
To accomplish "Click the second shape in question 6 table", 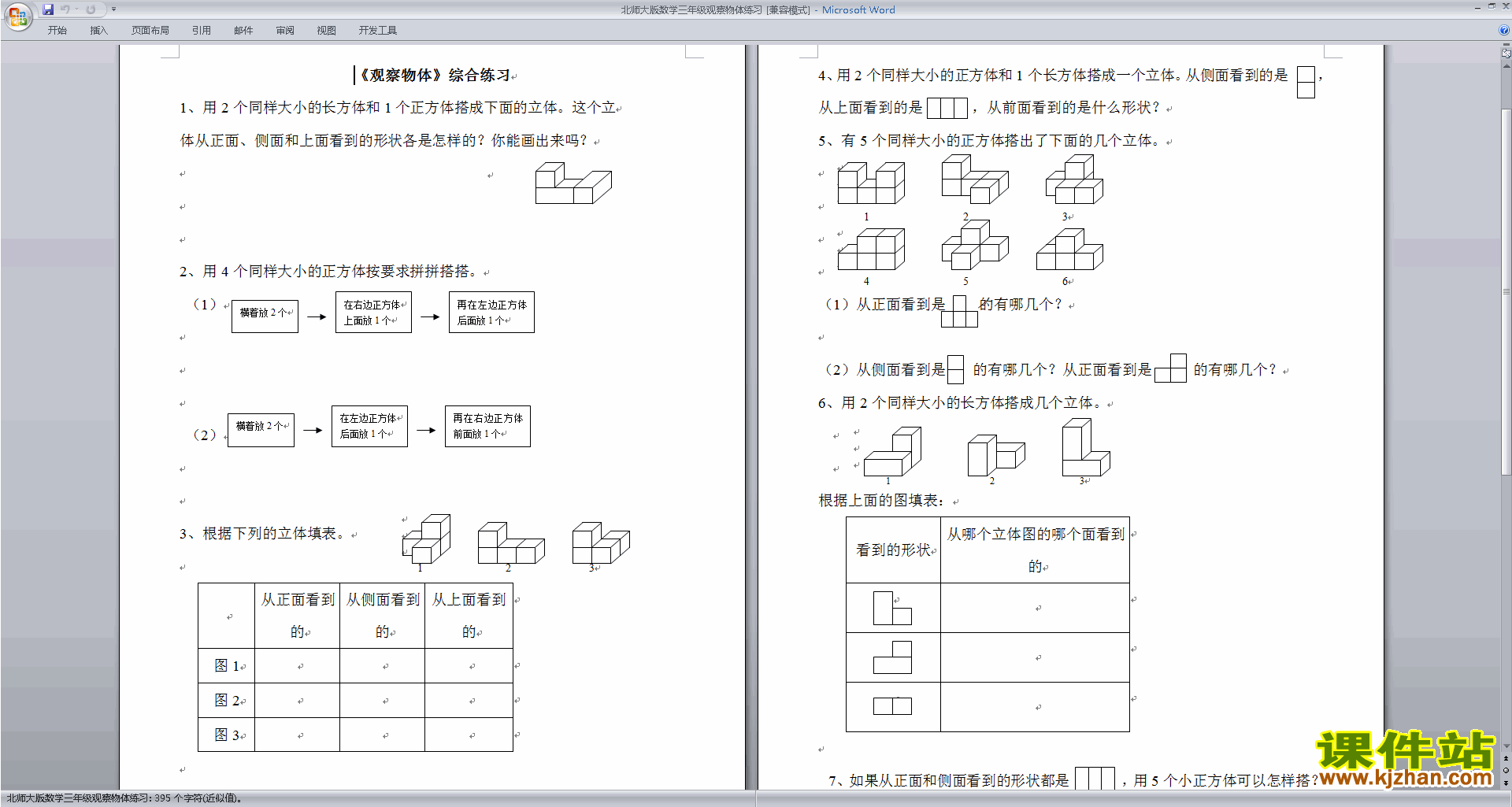I will [892, 657].
